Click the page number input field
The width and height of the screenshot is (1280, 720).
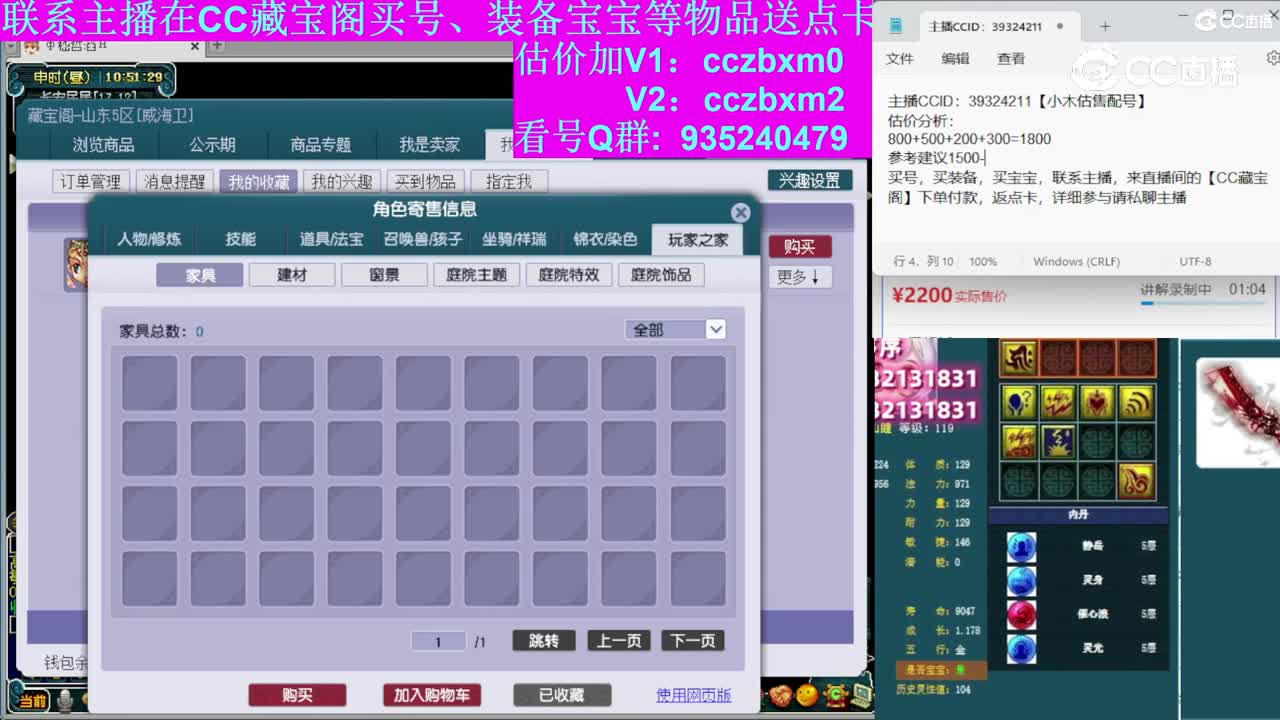[x=438, y=641]
